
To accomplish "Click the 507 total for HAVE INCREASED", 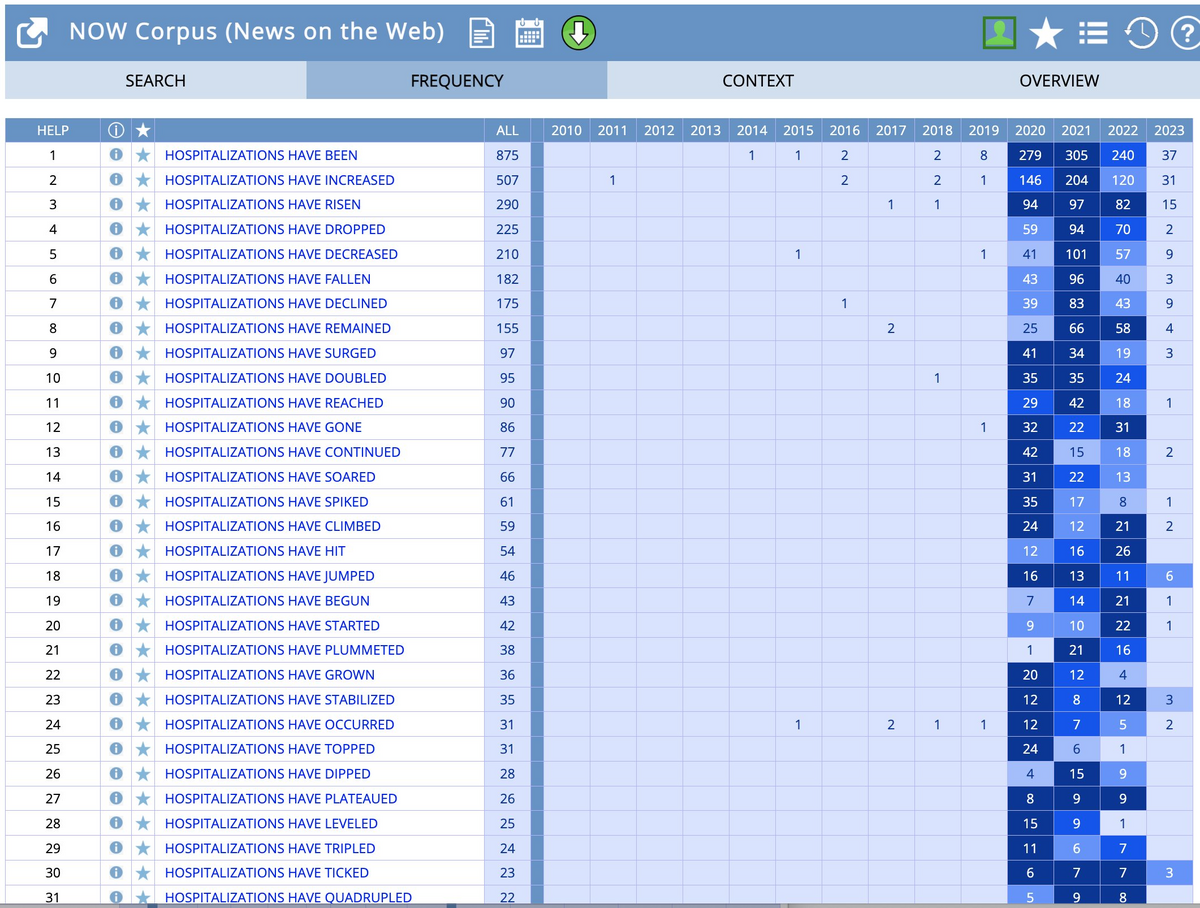I will click(507, 180).
